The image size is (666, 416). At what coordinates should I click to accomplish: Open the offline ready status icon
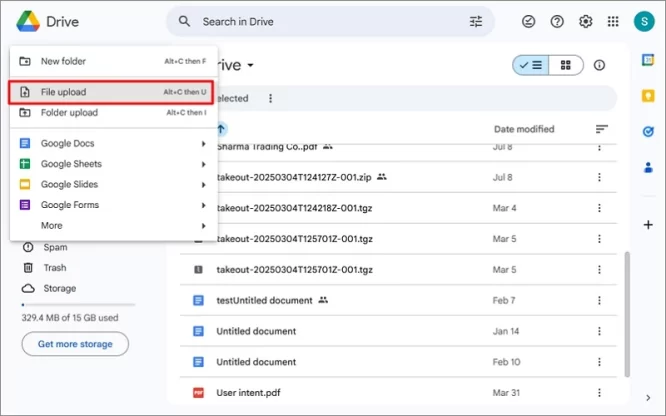coord(528,21)
